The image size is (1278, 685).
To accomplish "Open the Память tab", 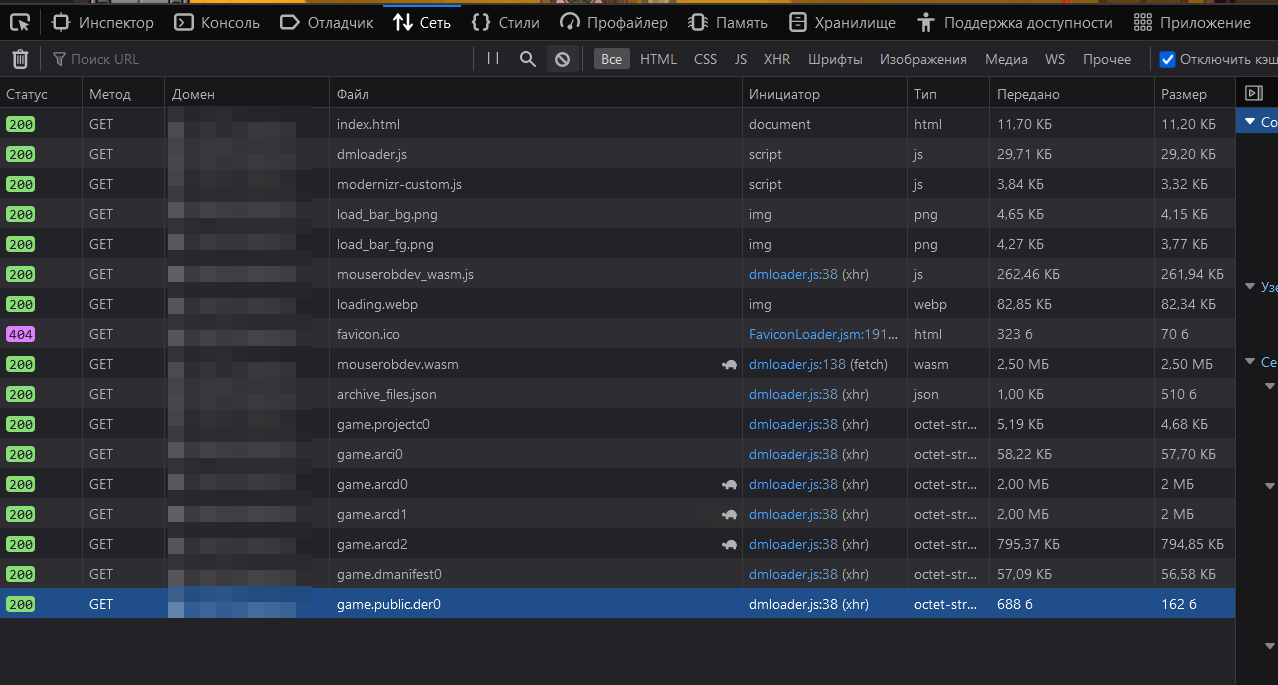I will pos(727,21).
